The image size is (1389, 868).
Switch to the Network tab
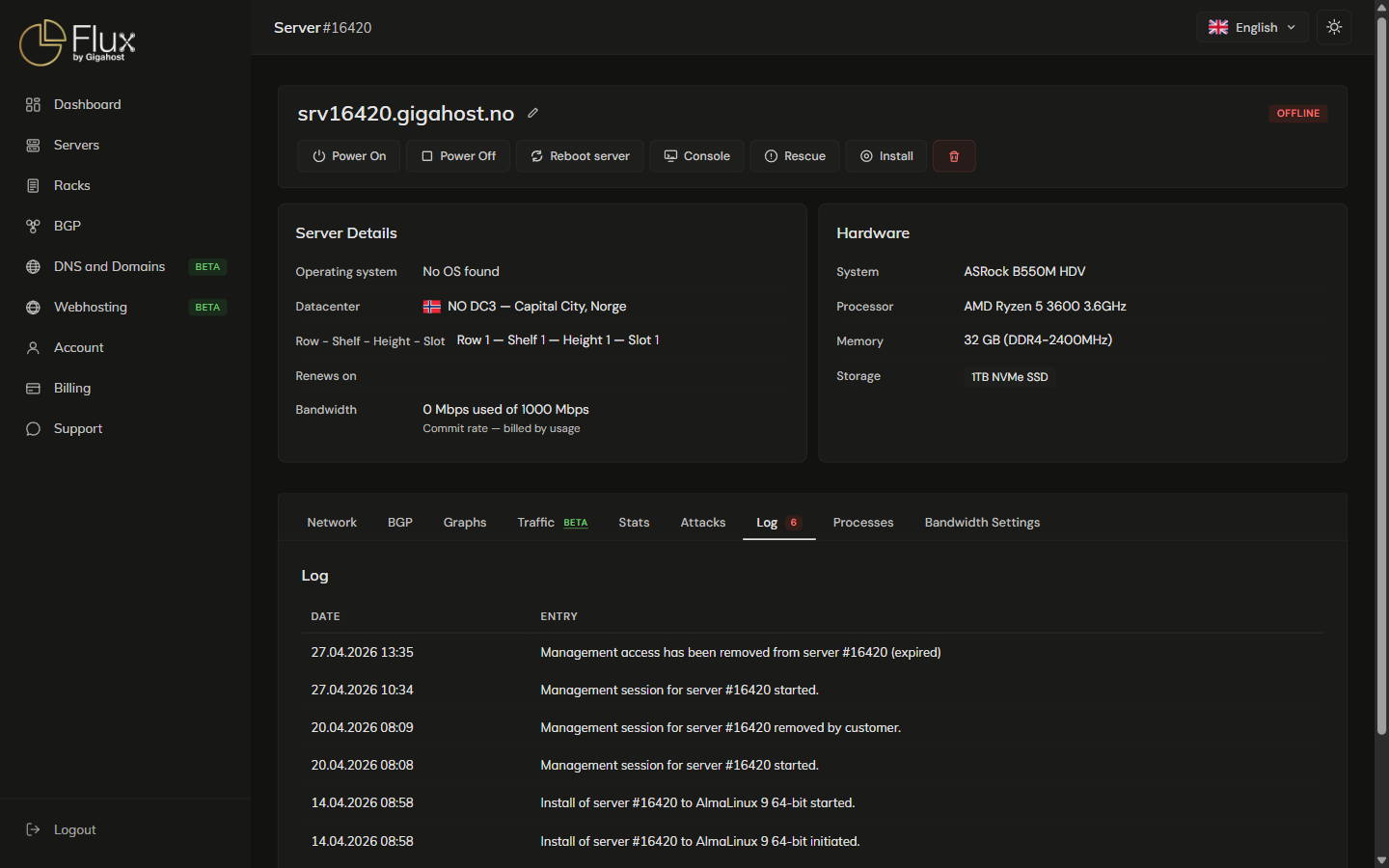pos(332,523)
